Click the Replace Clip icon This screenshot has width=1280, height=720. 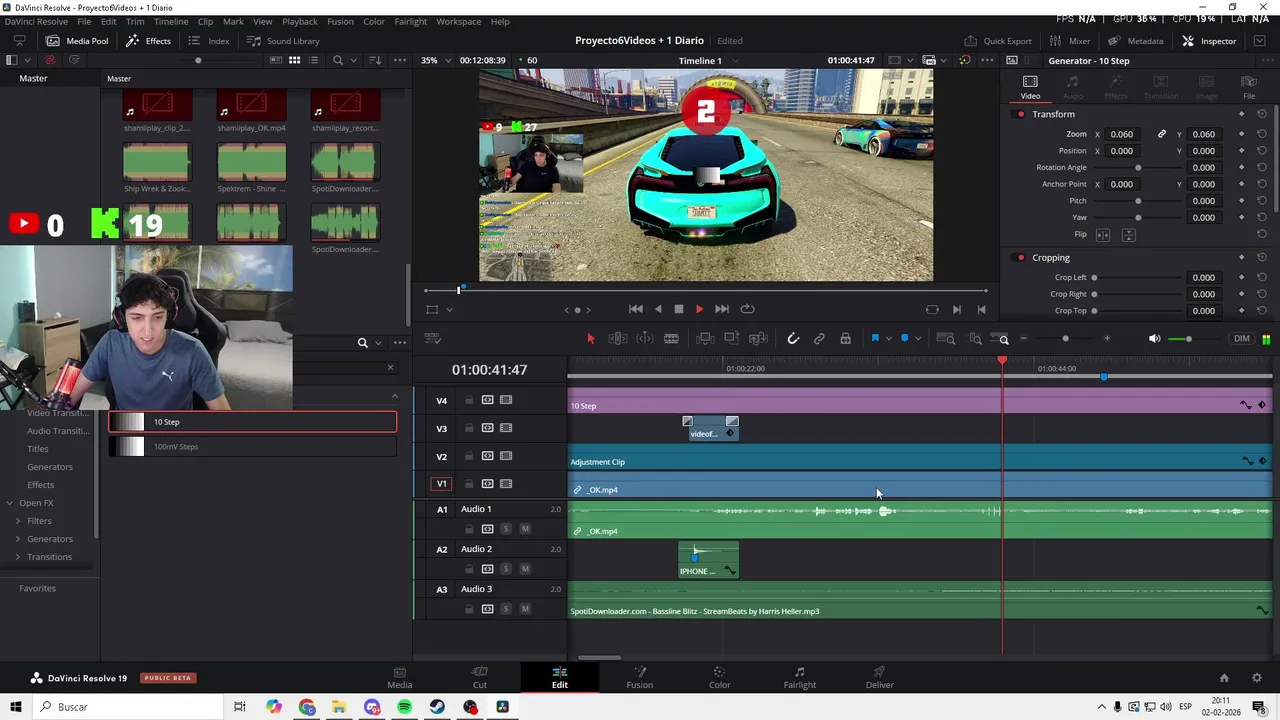click(x=759, y=339)
